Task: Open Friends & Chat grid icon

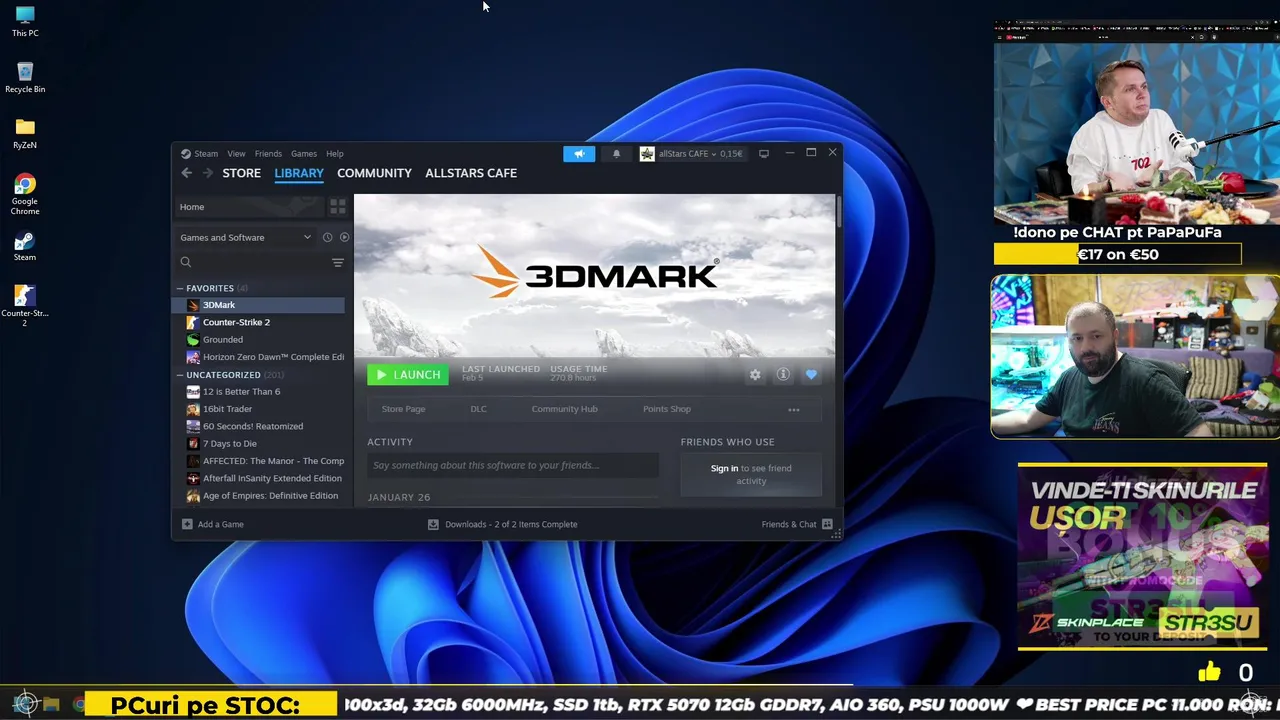Action: [x=827, y=524]
